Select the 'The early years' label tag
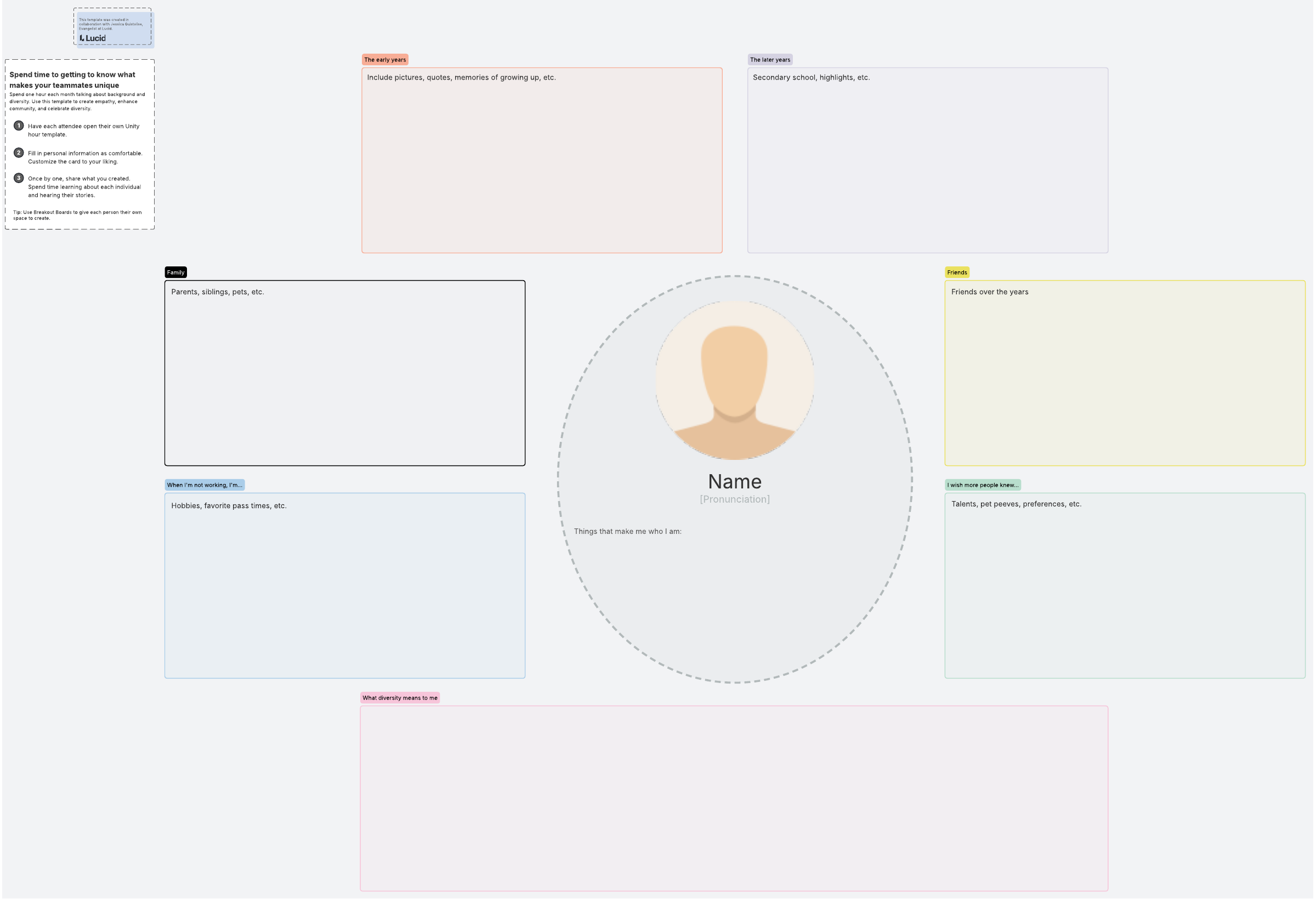The height and width of the screenshot is (899, 1316). tap(384, 60)
